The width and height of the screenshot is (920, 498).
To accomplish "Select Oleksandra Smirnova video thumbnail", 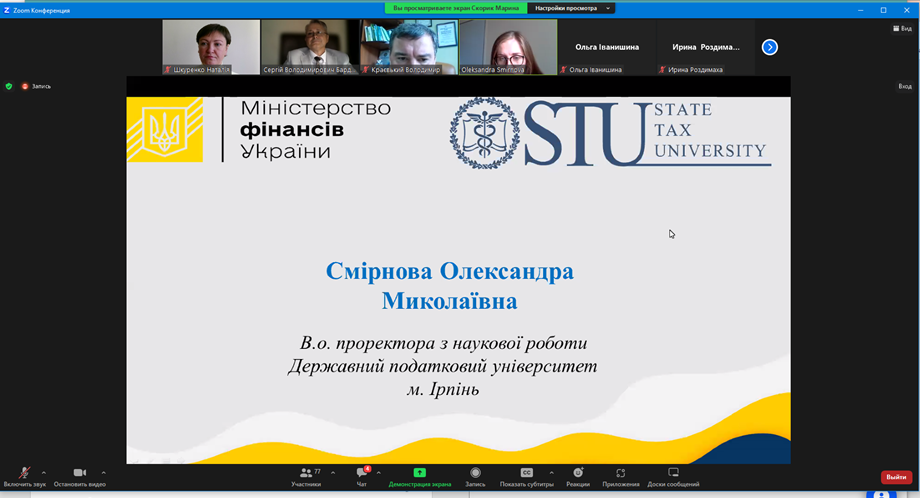I will click(x=508, y=47).
